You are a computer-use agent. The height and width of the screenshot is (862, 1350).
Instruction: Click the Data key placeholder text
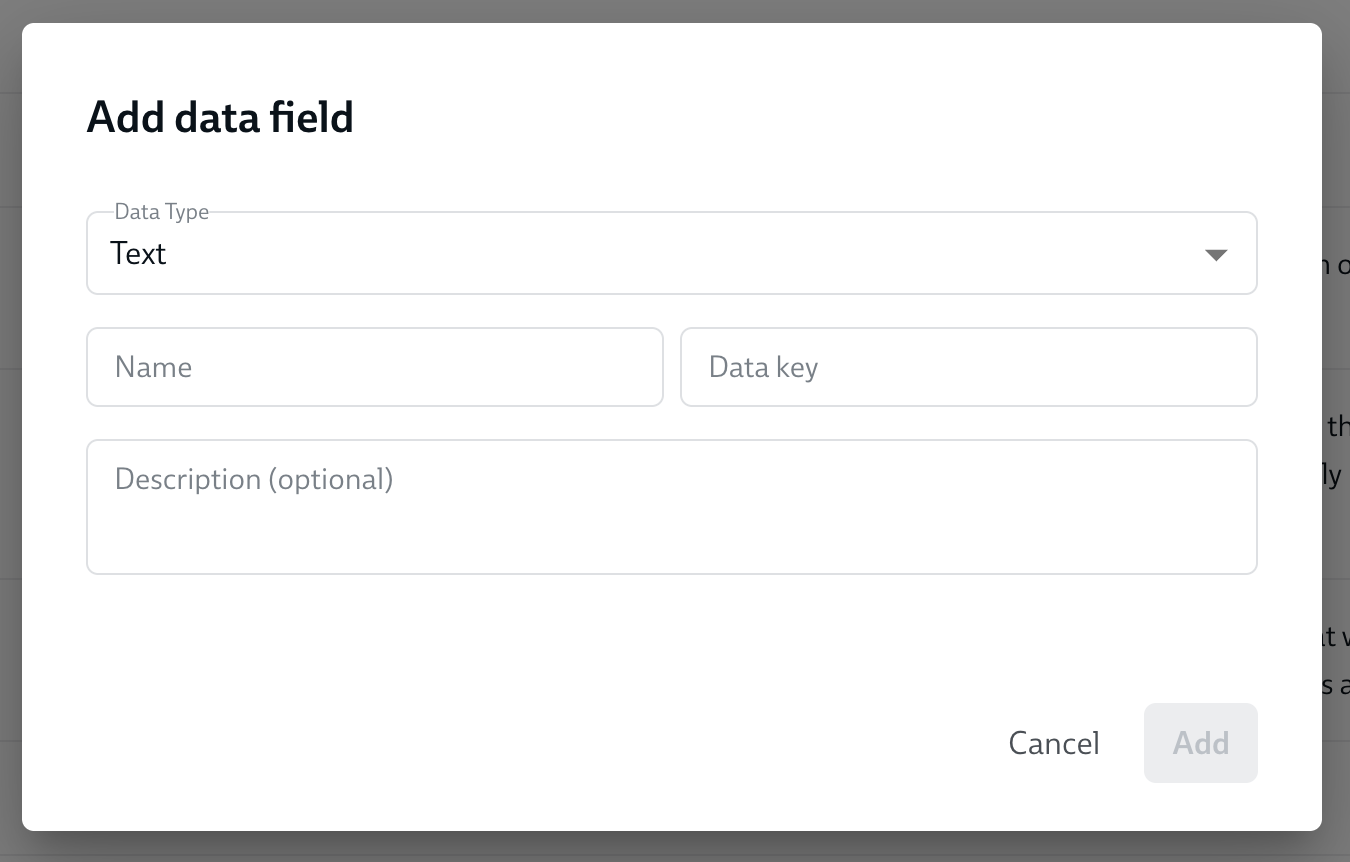tap(763, 367)
